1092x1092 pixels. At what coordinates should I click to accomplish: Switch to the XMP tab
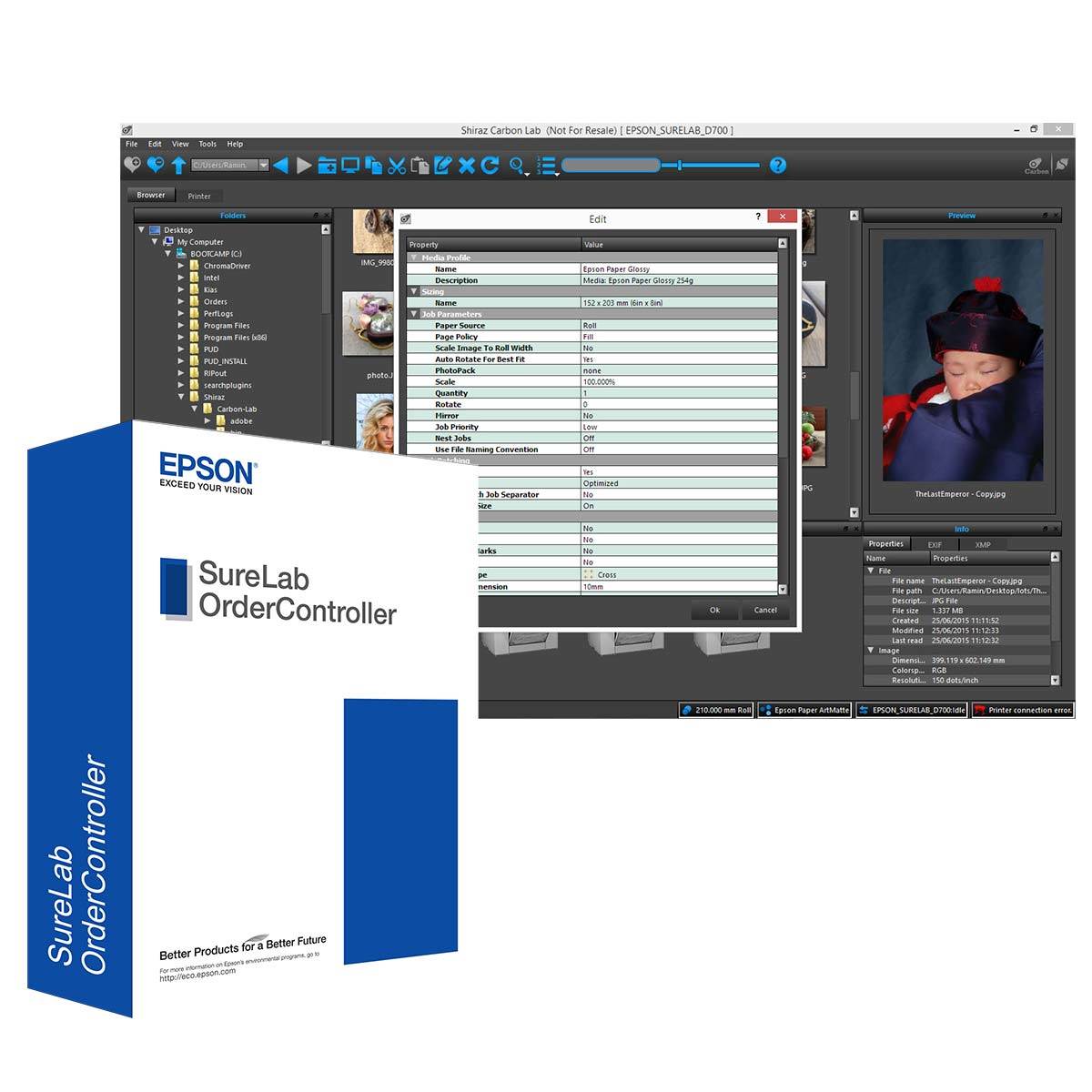tap(982, 544)
